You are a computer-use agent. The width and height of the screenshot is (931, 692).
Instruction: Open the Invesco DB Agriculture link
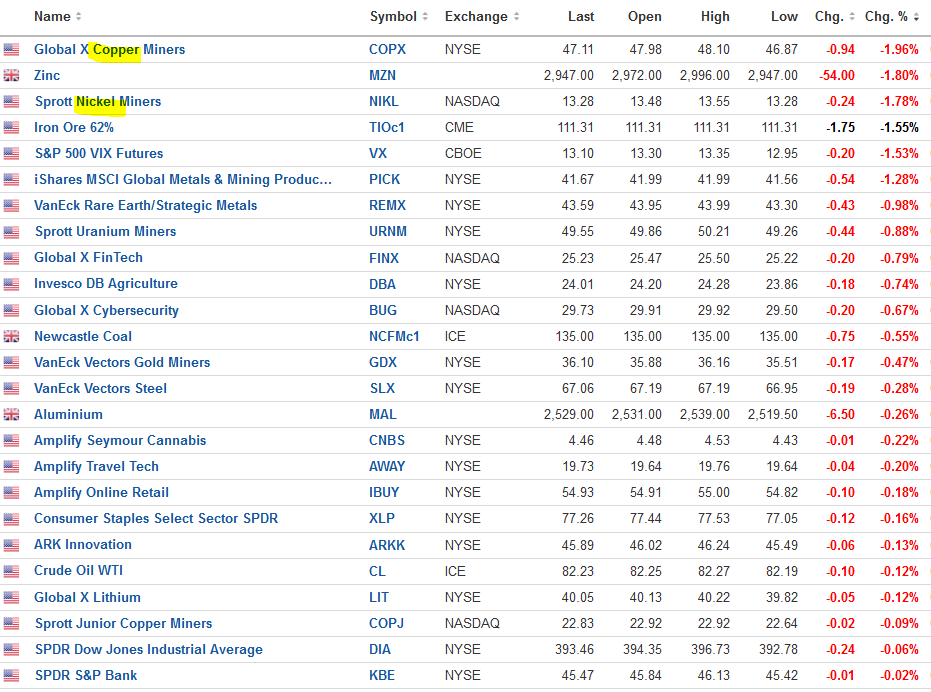point(106,283)
